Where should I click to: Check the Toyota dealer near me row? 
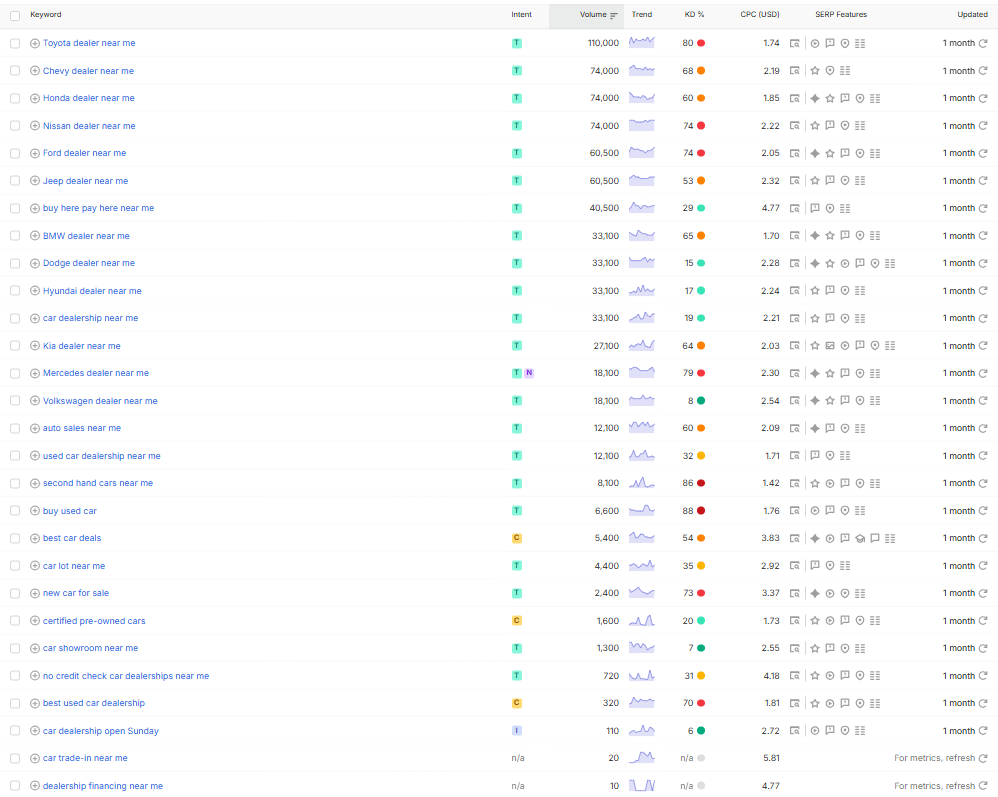(15, 43)
